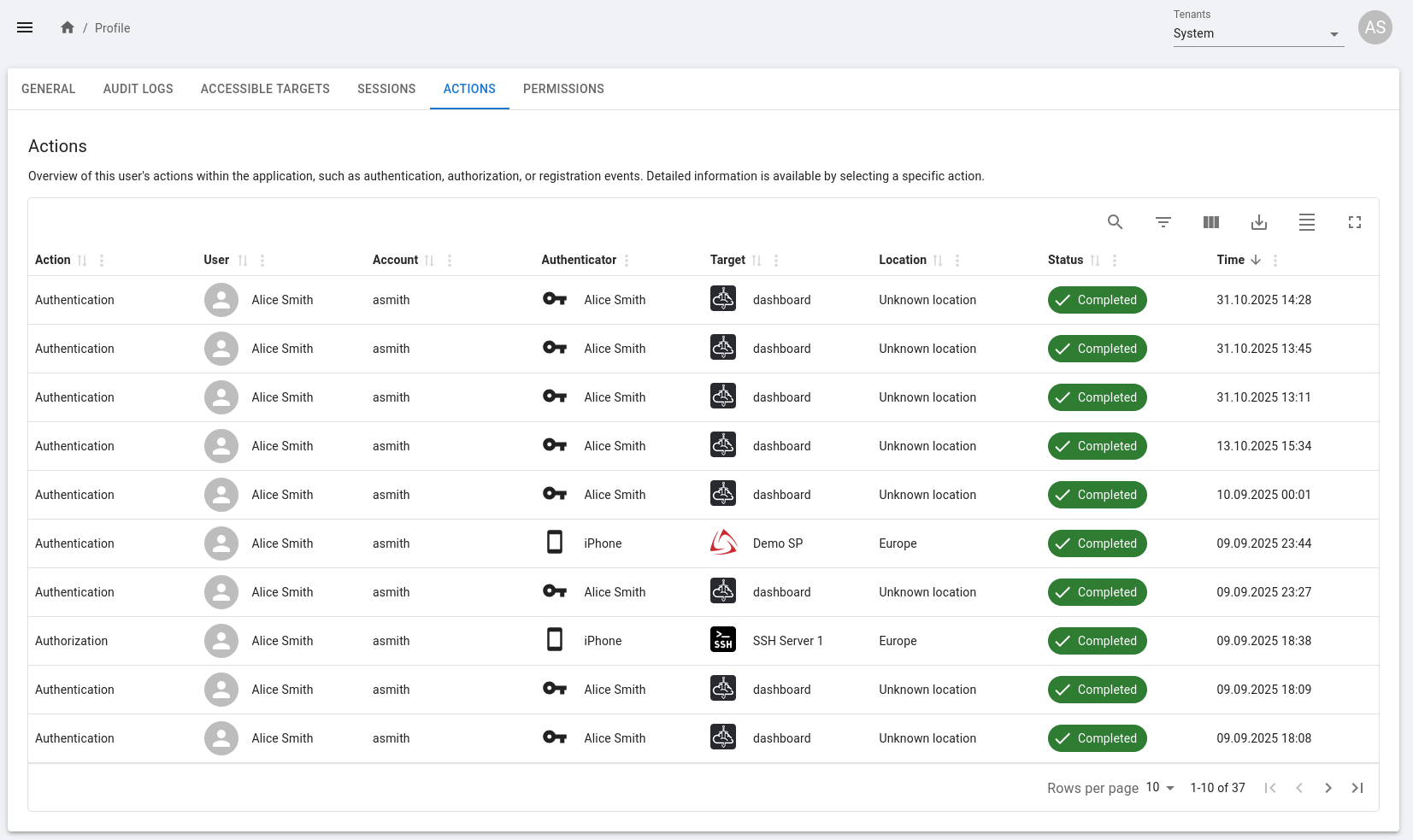This screenshot has height=840, width=1413.
Task: Toggle sort on Time column
Action: (x=1255, y=261)
